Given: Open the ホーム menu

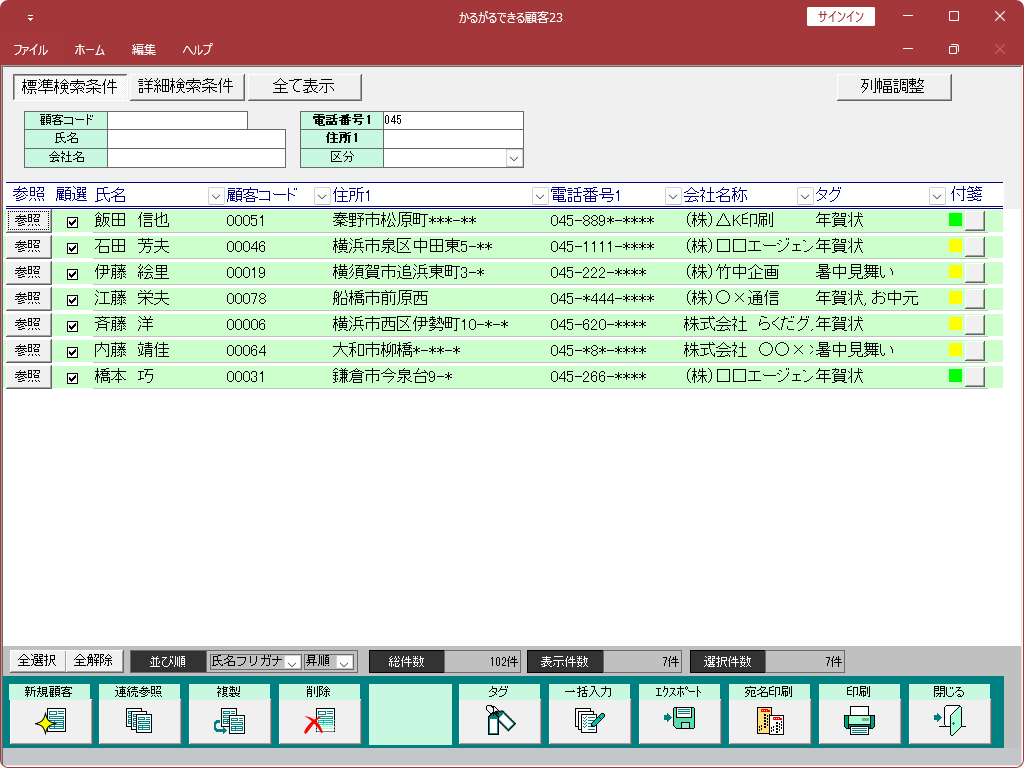Looking at the screenshot, I should pyautogui.click(x=89, y=50).
